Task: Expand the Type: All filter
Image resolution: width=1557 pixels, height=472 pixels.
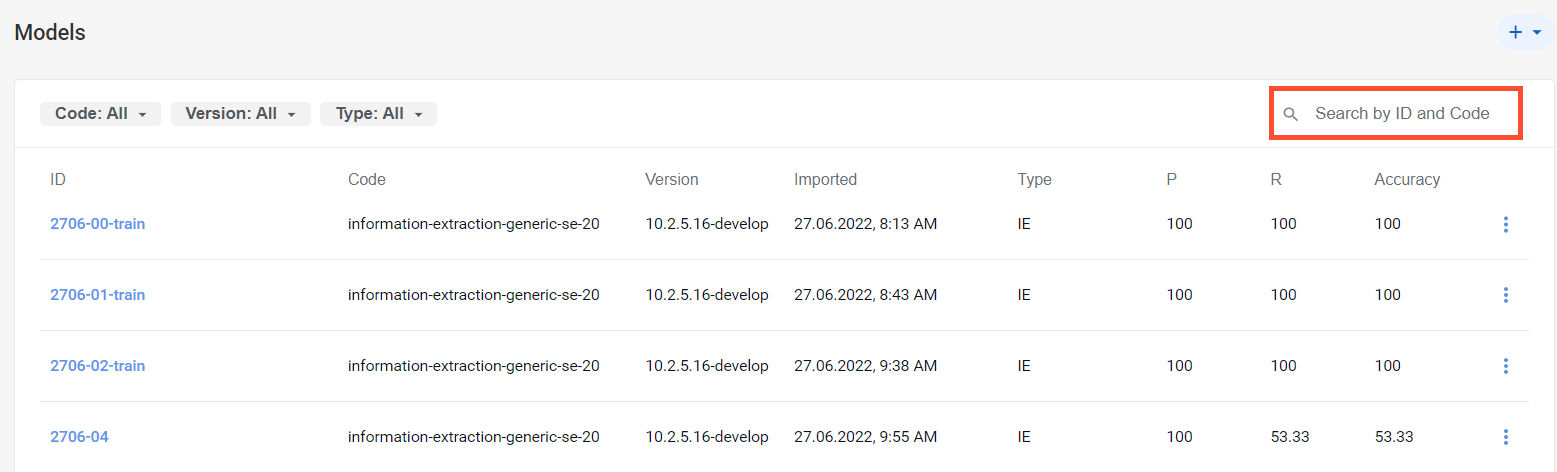Action: pyautogui.click(x=378, y=114)
